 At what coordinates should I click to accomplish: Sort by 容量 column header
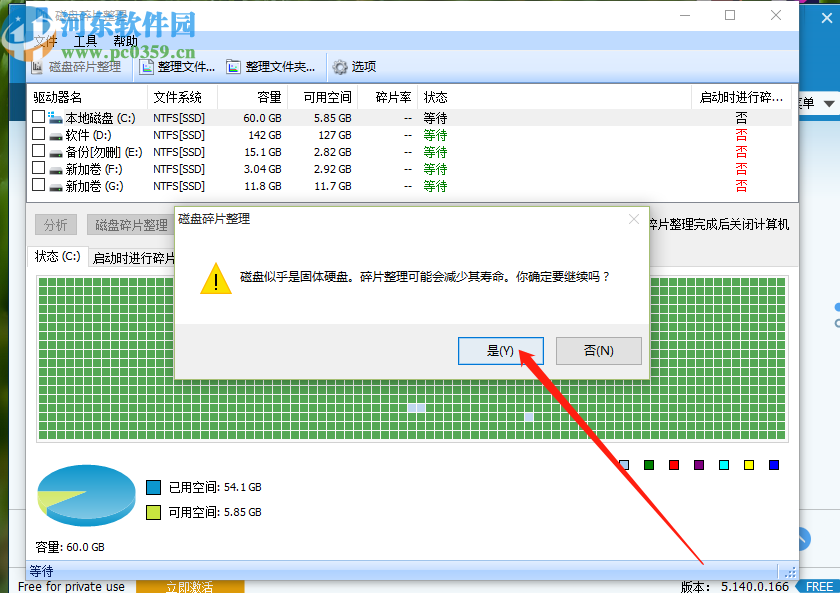point(253,97)
